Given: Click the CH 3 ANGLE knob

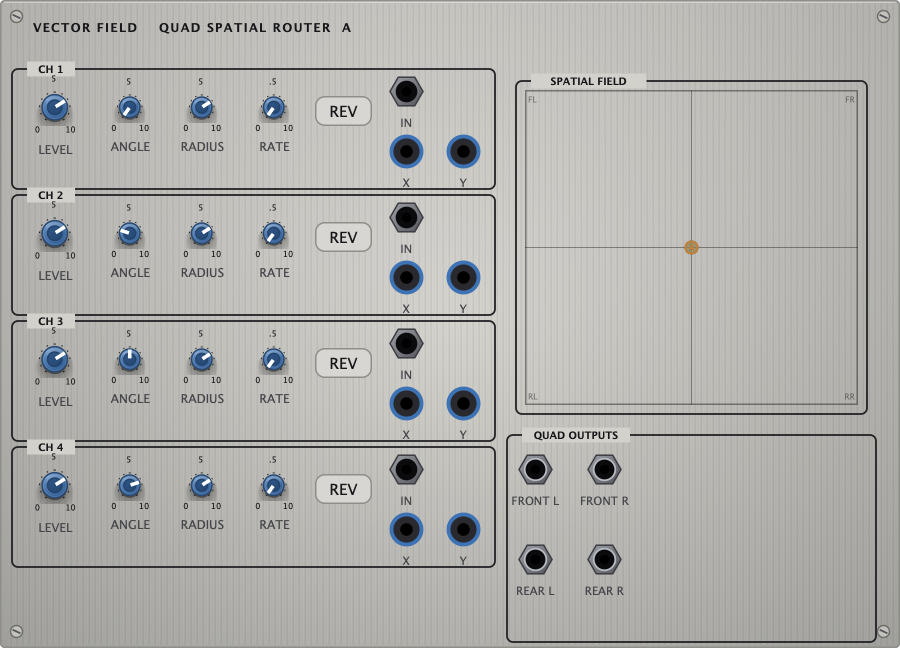Looking at the screenshot, I should 130,360.
